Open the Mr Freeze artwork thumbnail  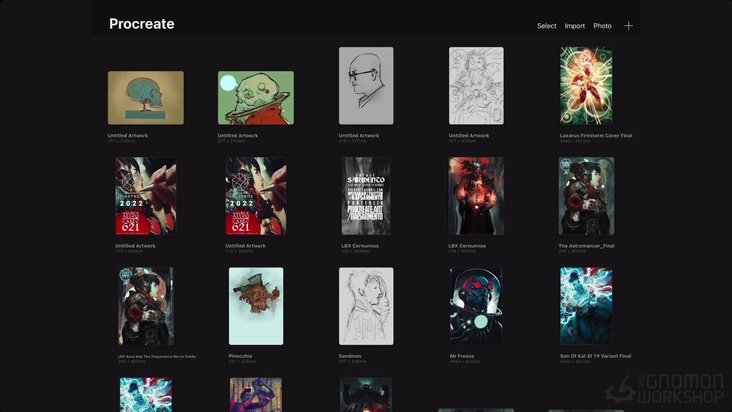tap(476, 306)
